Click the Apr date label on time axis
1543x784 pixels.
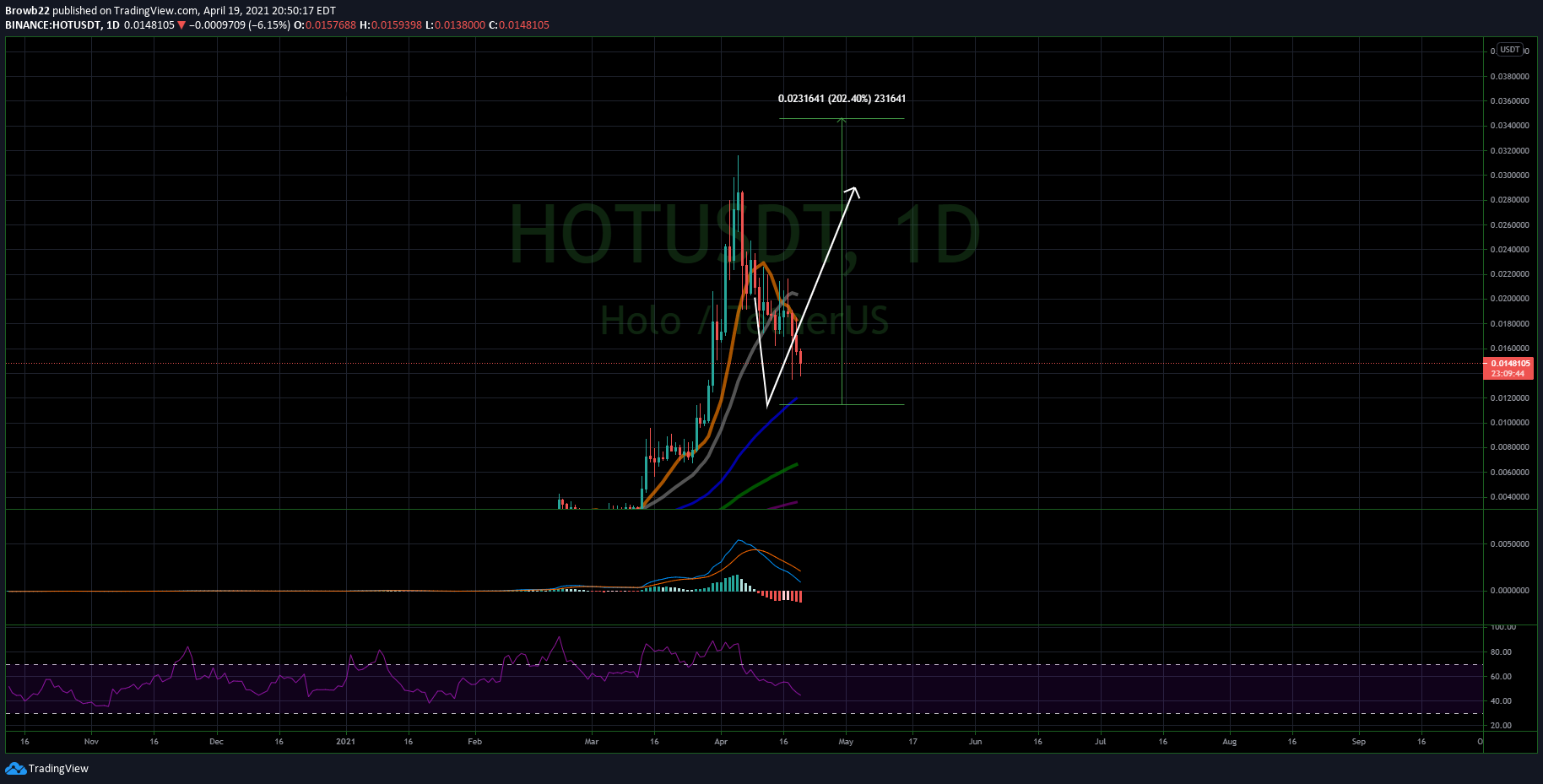721,742
